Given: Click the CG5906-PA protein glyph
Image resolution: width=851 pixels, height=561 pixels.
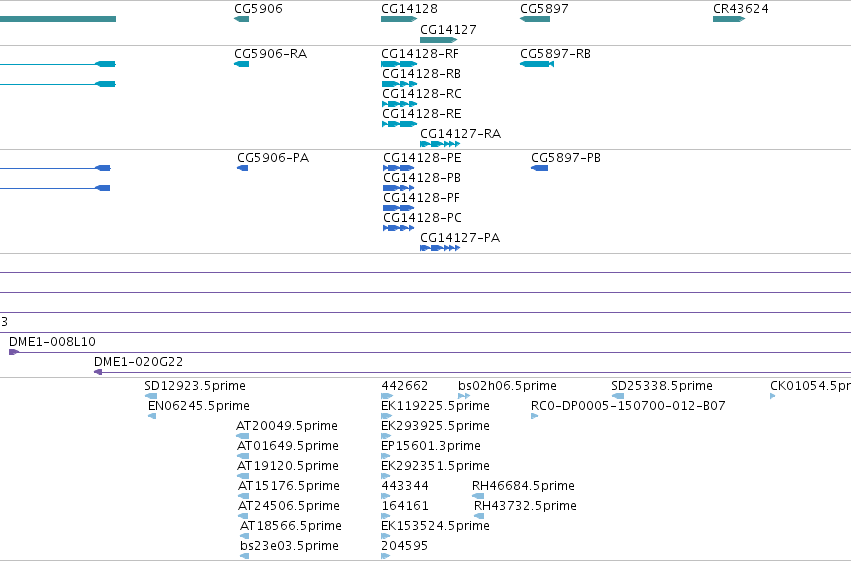Looking at the screenshot, I should [x=243, y=168].
